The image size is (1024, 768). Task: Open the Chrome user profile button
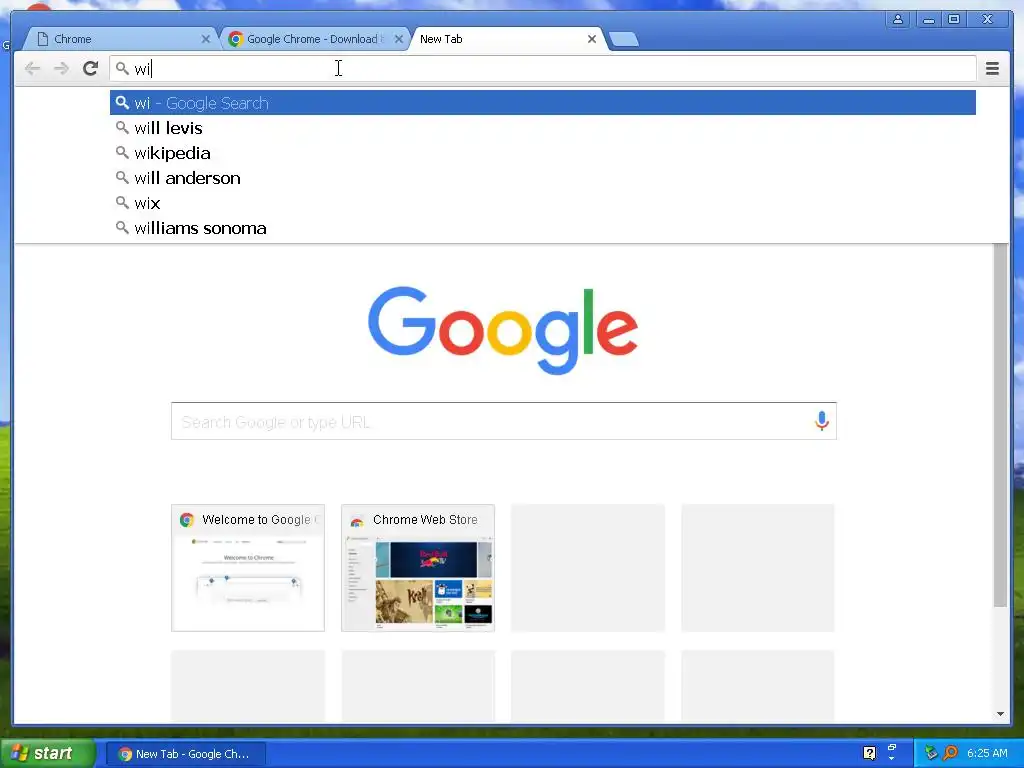898,19
